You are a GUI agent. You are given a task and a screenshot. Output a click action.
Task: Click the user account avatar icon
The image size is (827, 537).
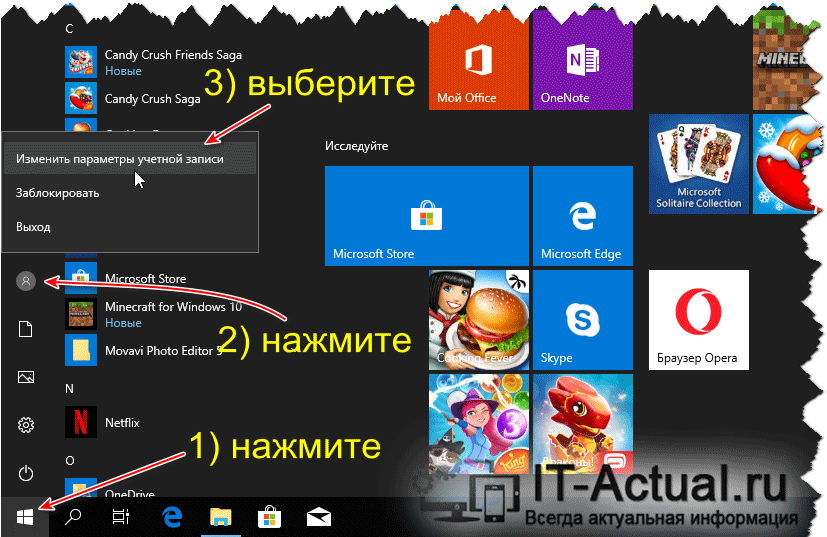26,281
